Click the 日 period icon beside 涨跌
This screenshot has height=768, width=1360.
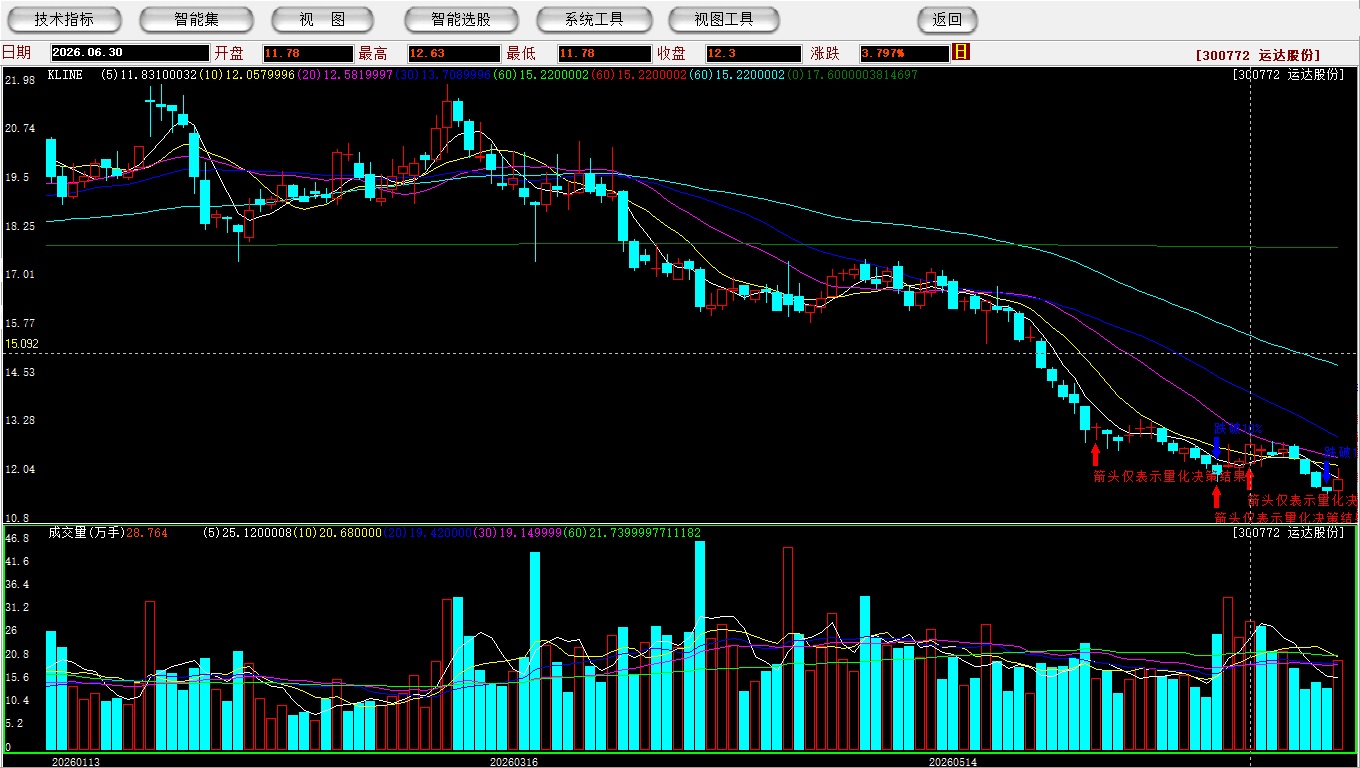coord(961,53)
